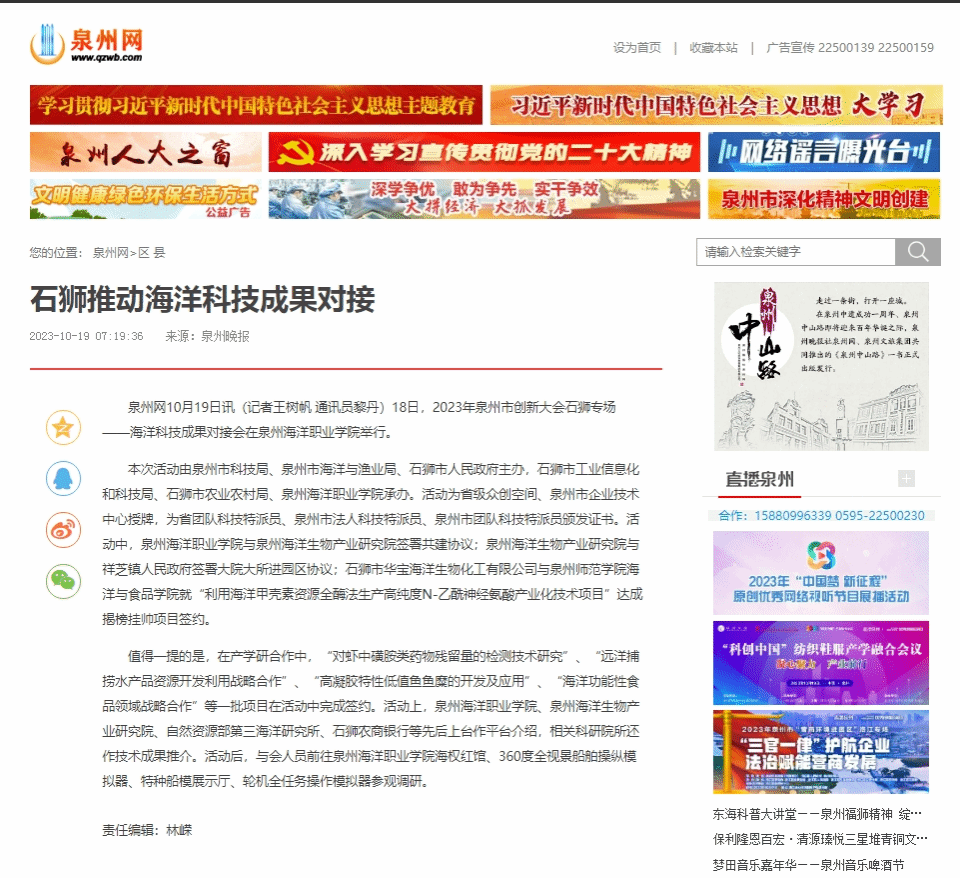Click the star favorites share icon
The image size is (960, 878).
(x=63, y=428)
